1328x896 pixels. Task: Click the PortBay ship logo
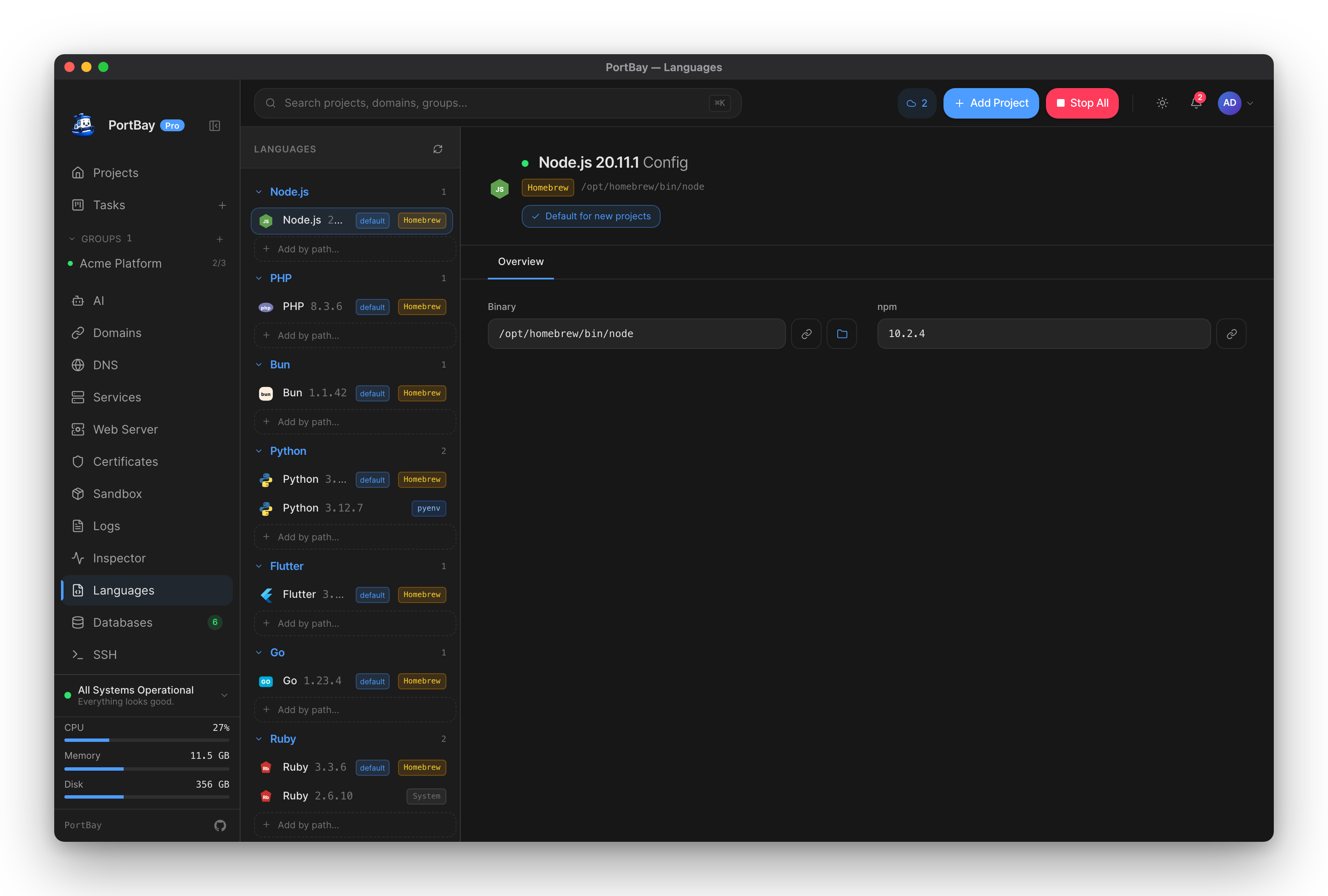[x=83, y=125]
